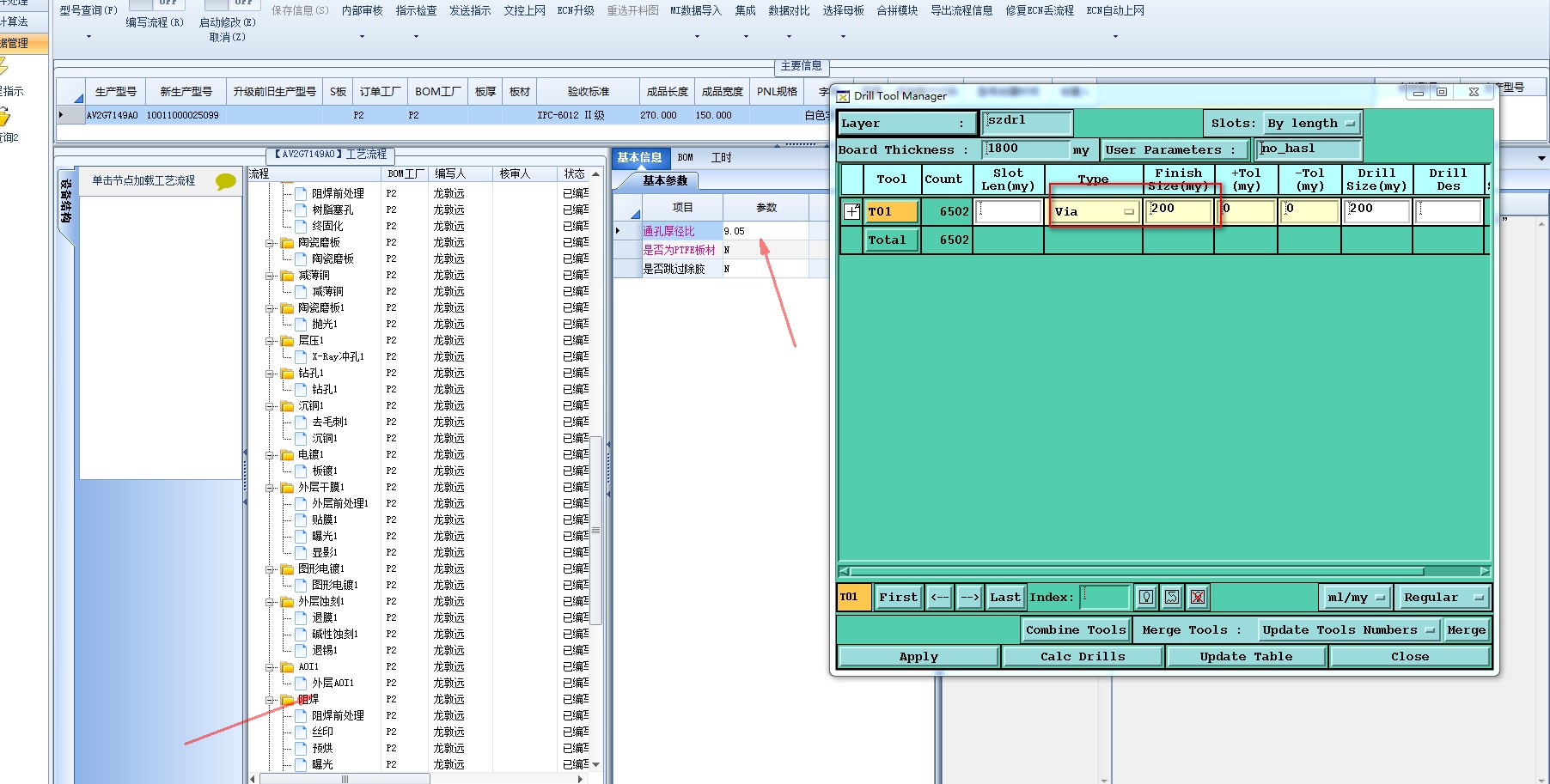The height and width of the screenshot is (784, 1550).
Task: Click the 发送指示 menu item
Action: pyautogui.click(x=470, y=11)
